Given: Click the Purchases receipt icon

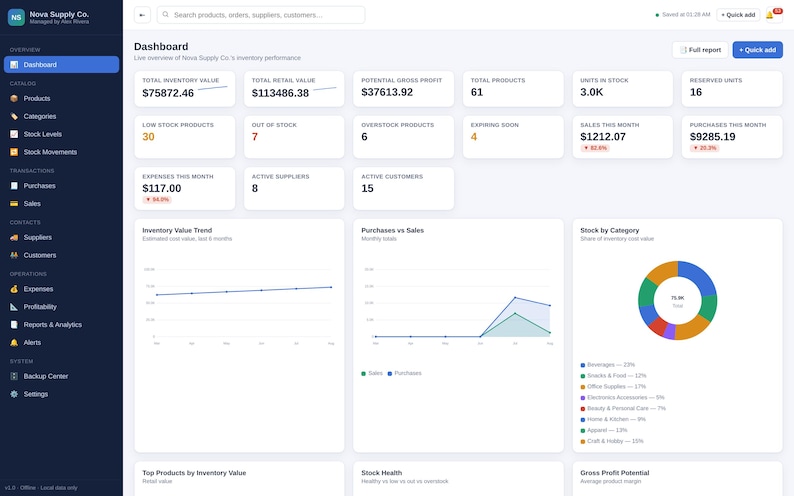Looking at the screenshot, I should click(14, 186).
